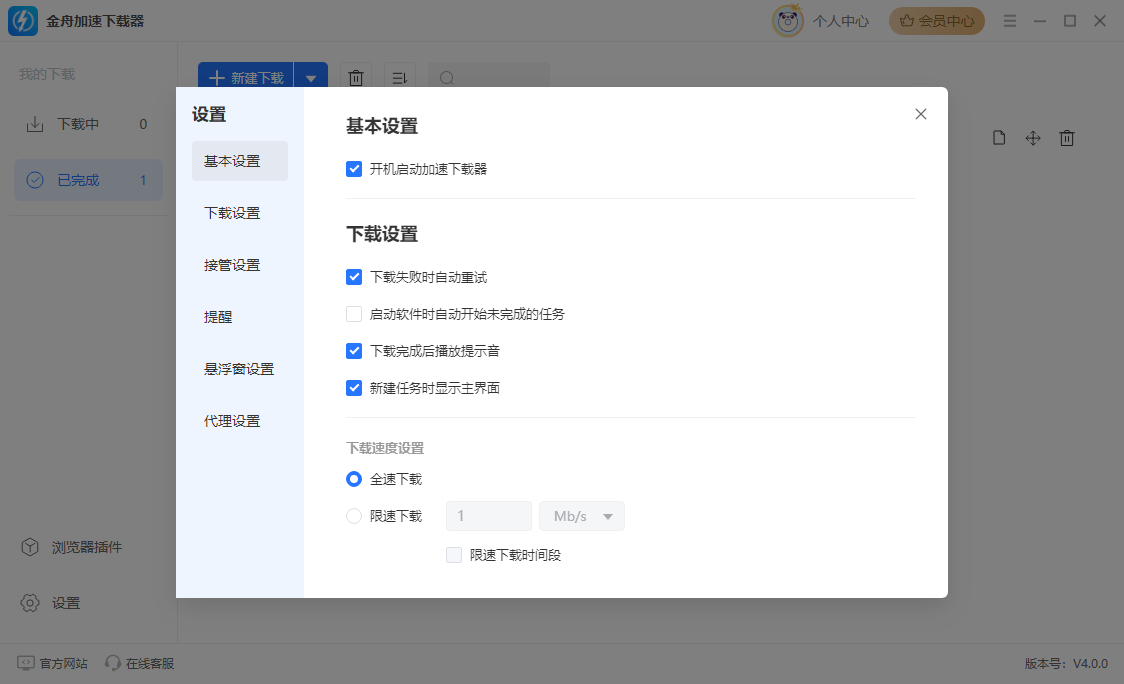Click the toolbar sort list icon
The width and height of the screenshot is (1124, 684).
click(400, 77)
